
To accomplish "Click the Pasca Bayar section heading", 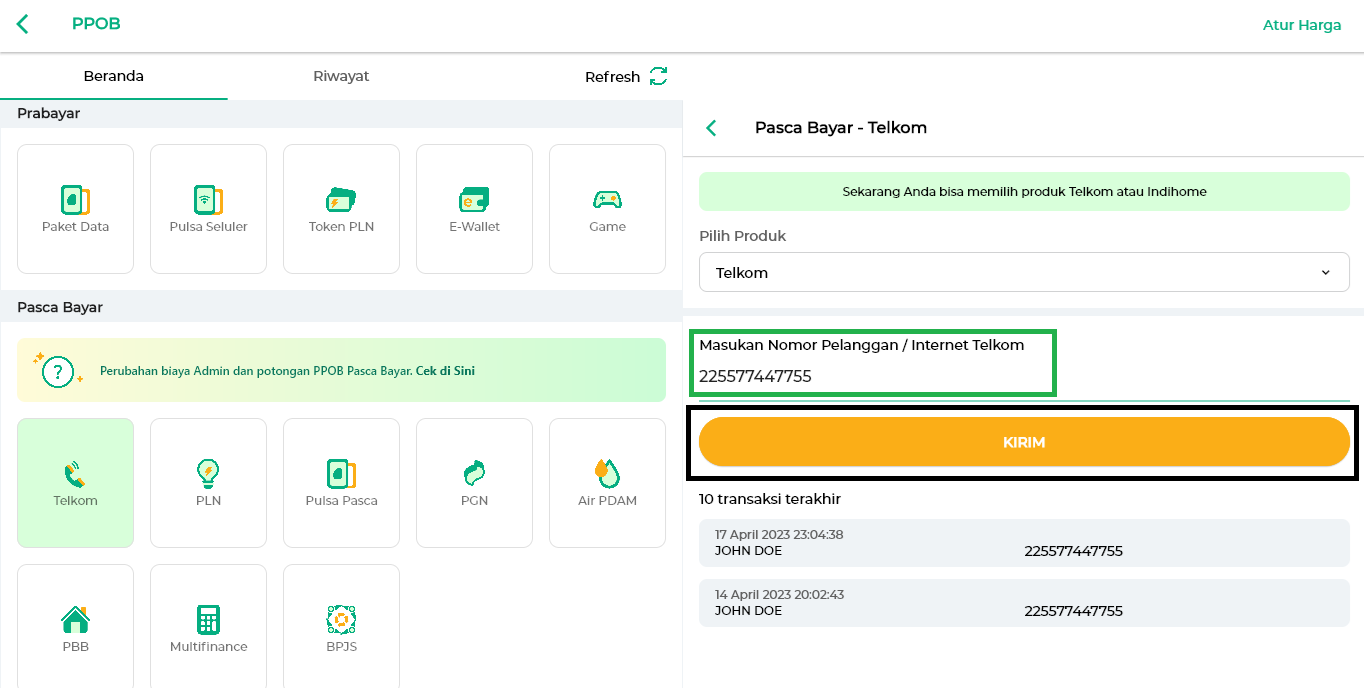I will point(60,308).
